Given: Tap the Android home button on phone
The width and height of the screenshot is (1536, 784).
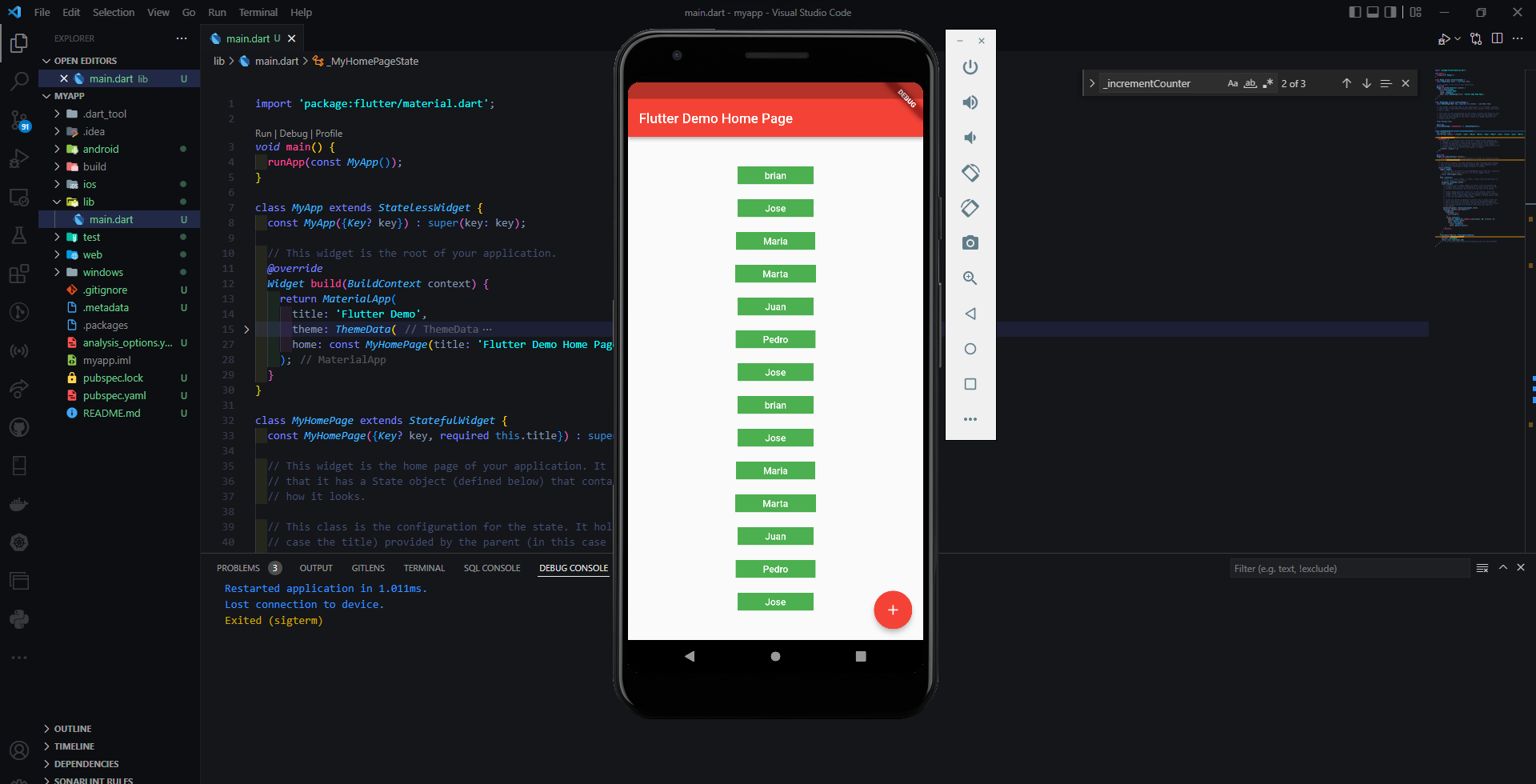Looking at the screenshot, I should click(x=775, y=656).
